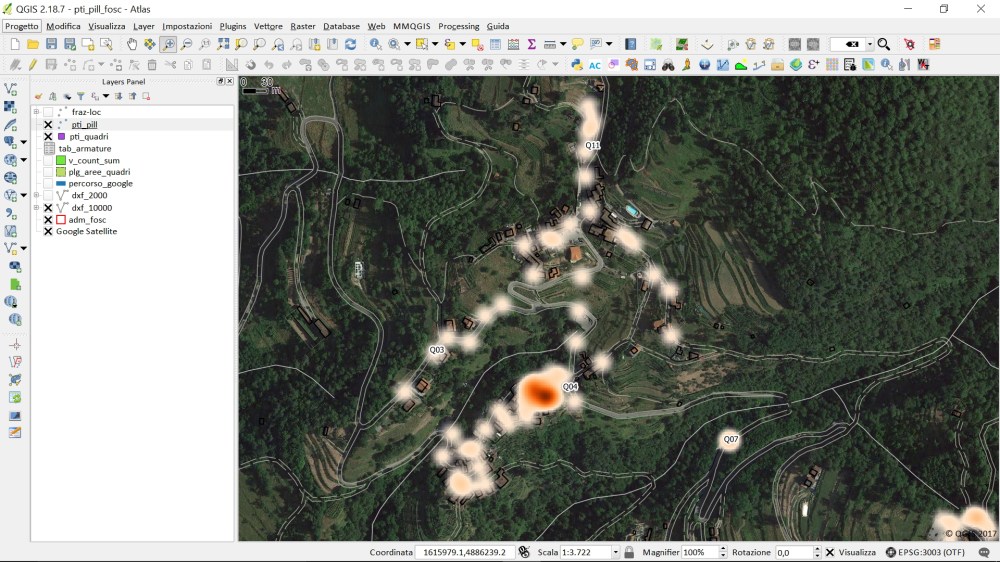1000x562 pixels.
Task: Open the Python console icon
Action: (577, 65)
